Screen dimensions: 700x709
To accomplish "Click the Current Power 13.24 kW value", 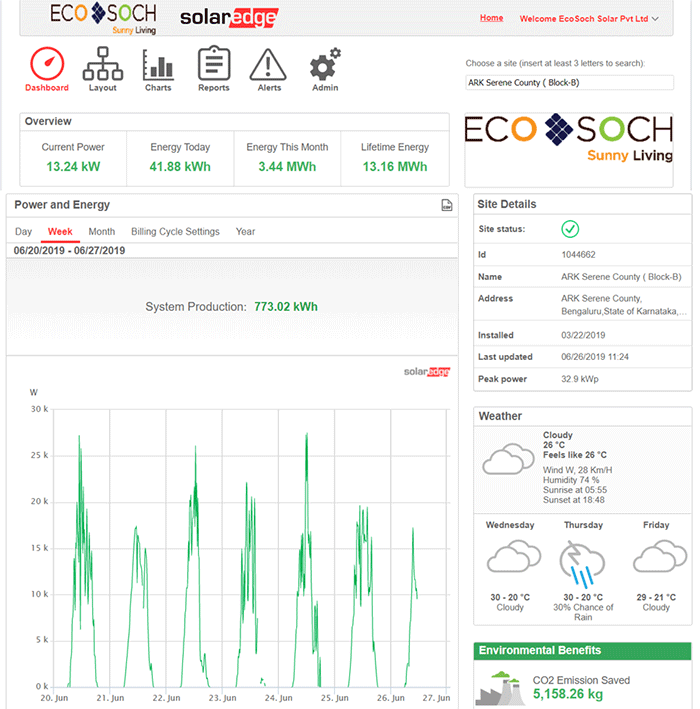I will coord(73,167).
